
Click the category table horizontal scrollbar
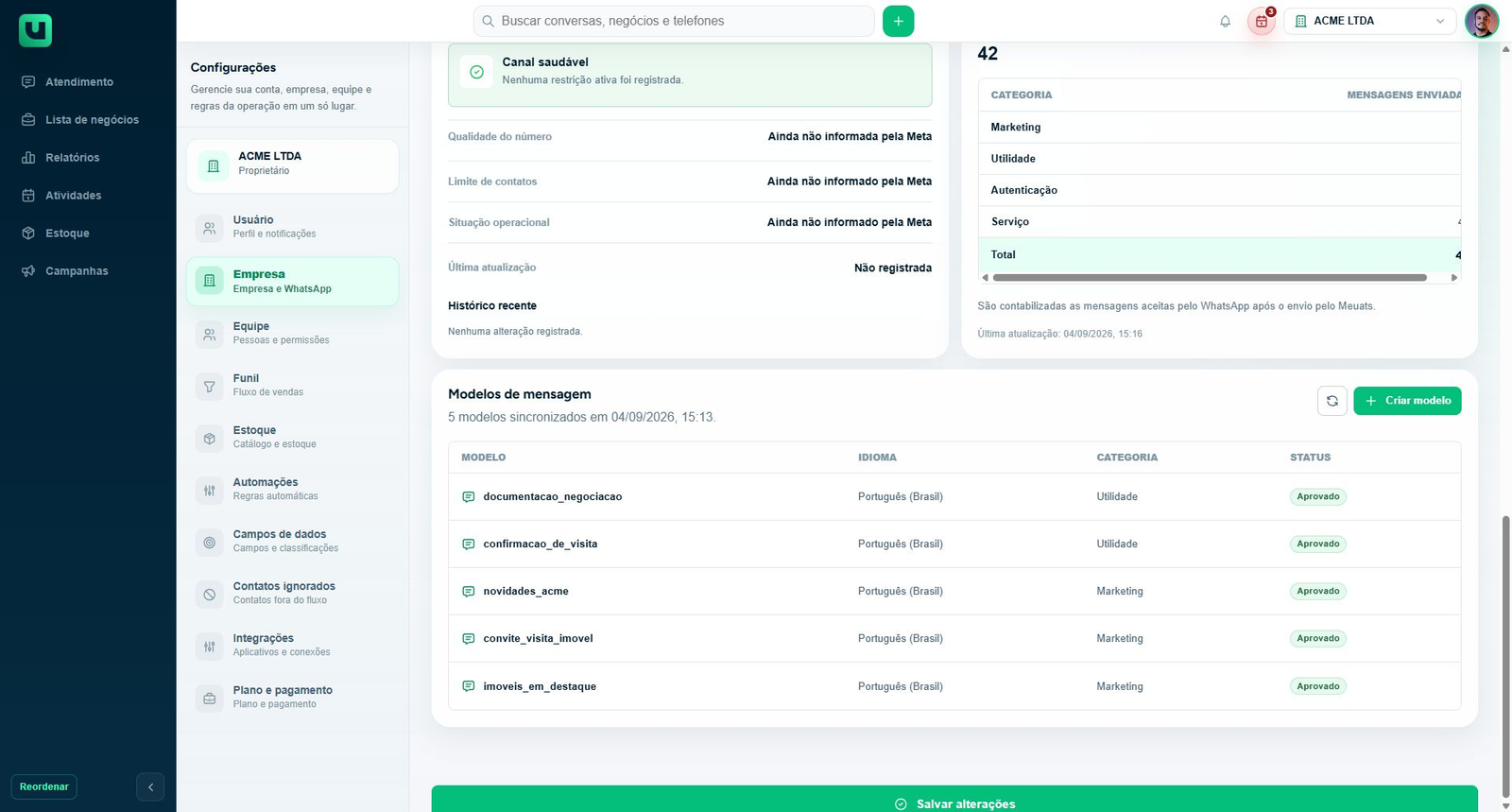(1210, 278)
